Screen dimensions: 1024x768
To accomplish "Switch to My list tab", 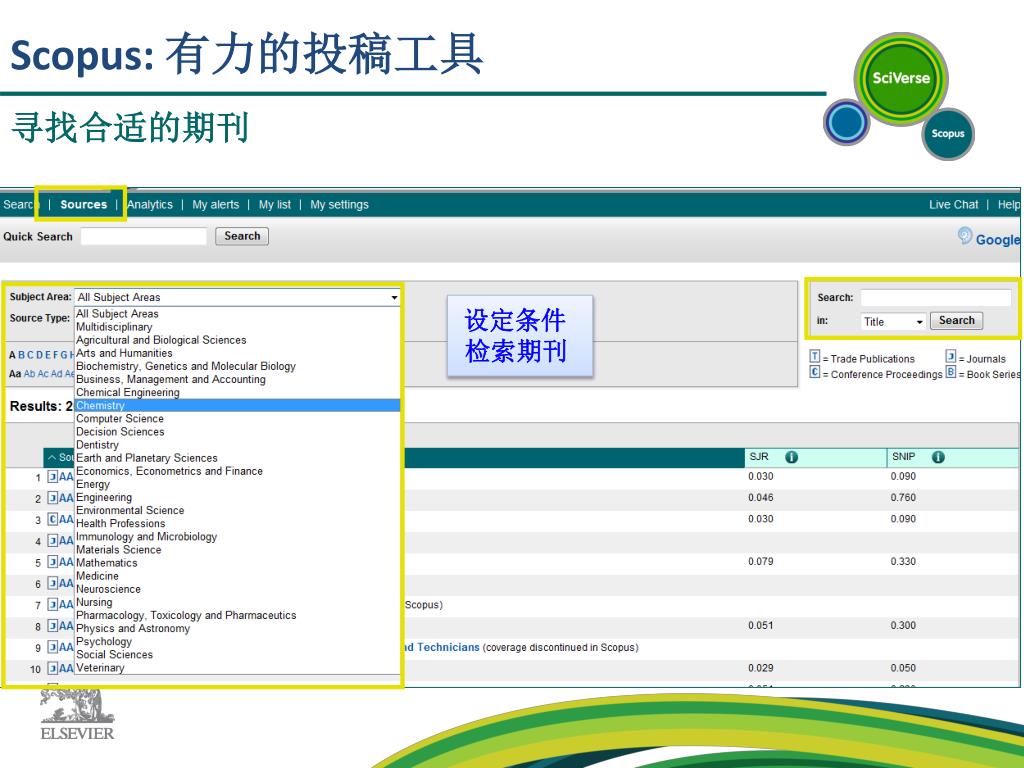I will click(x=275, y=204).
